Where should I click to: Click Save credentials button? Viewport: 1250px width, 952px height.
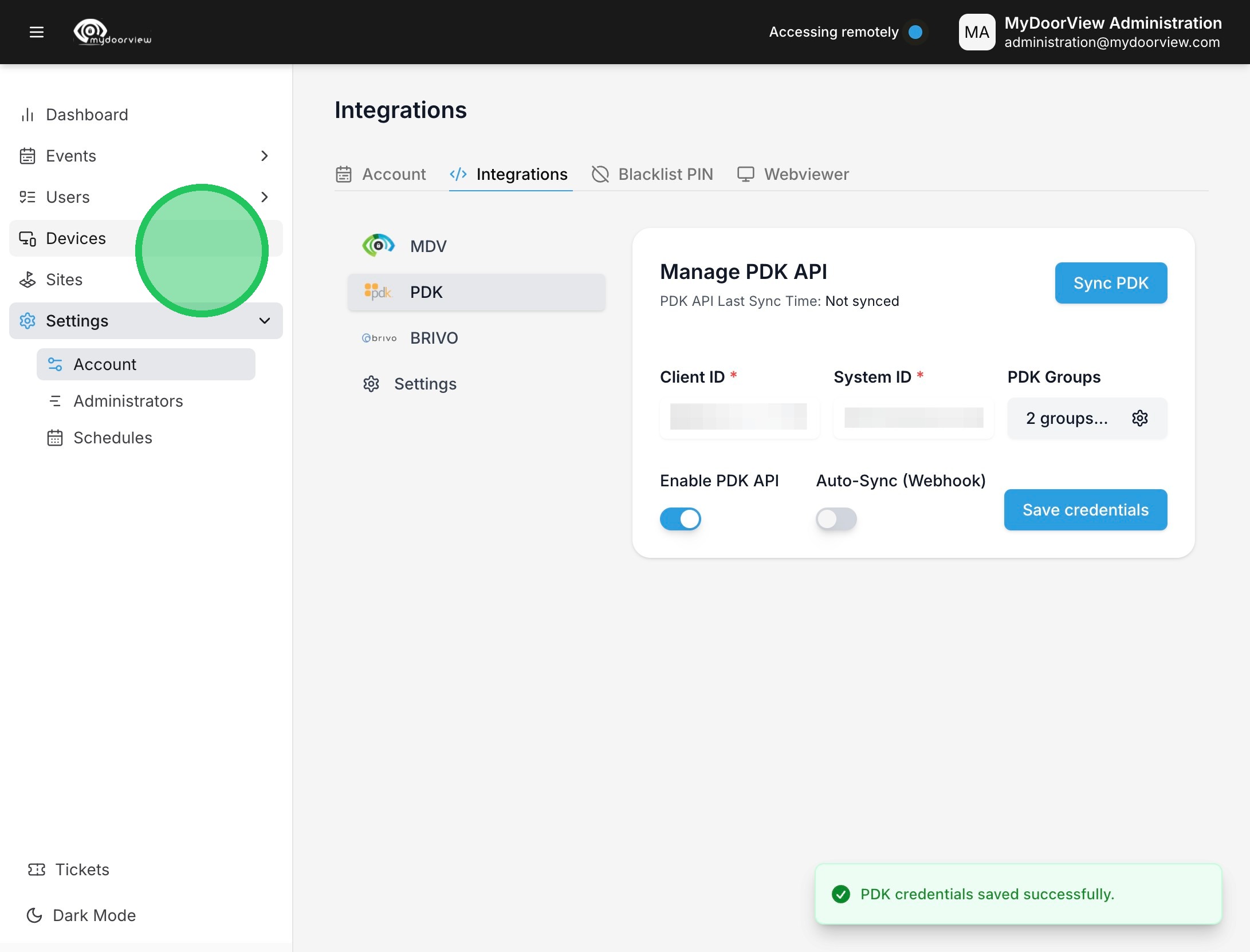coord(1085,510)
